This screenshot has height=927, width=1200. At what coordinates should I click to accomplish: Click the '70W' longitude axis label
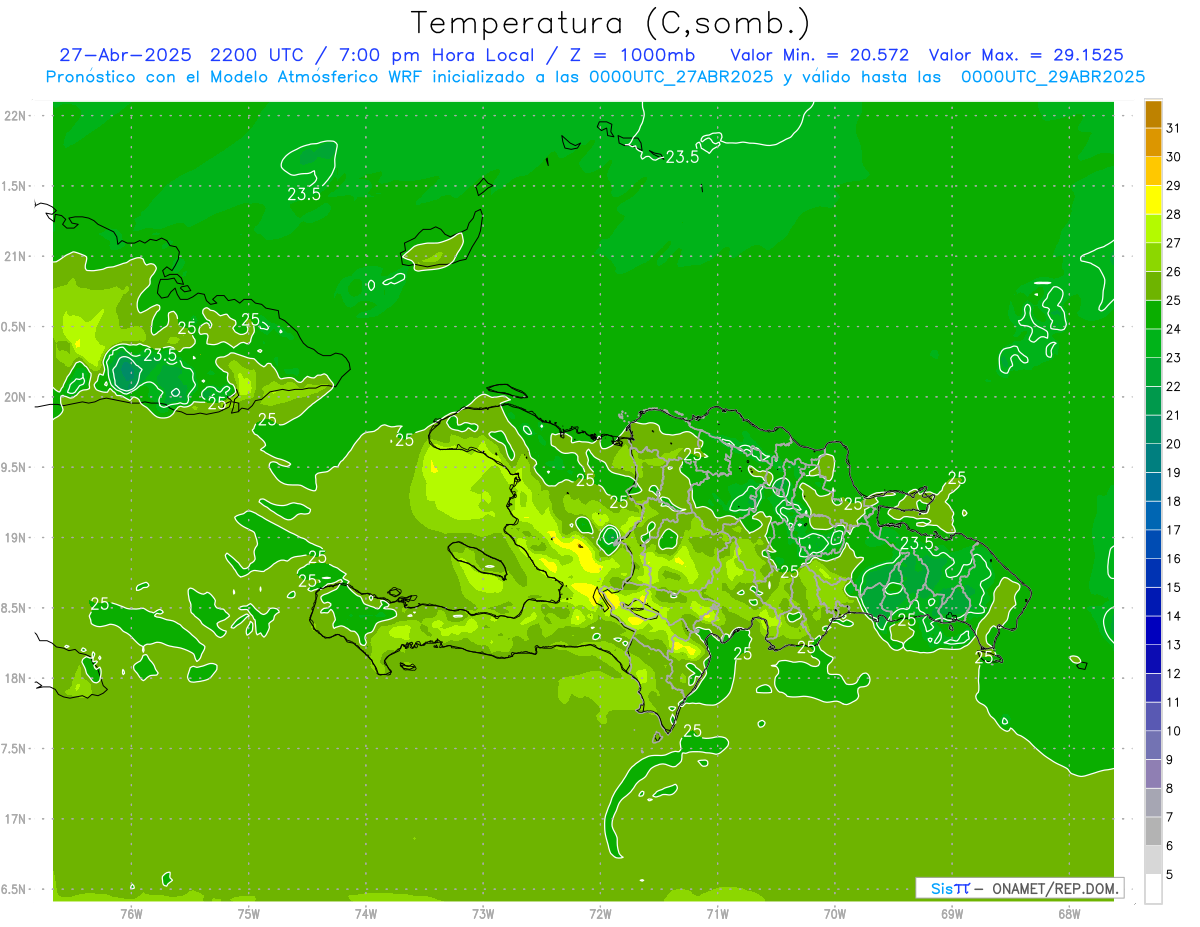(835, 914)
